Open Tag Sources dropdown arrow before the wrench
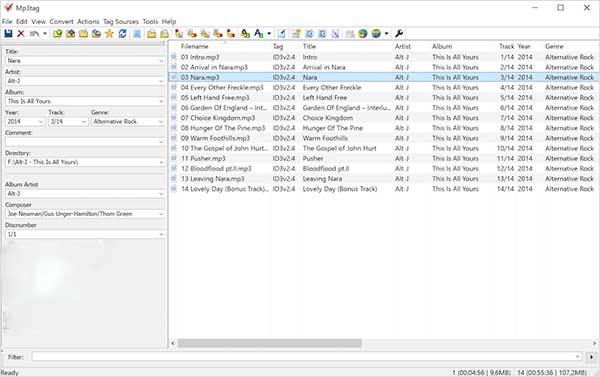 [x=386, y=34]
